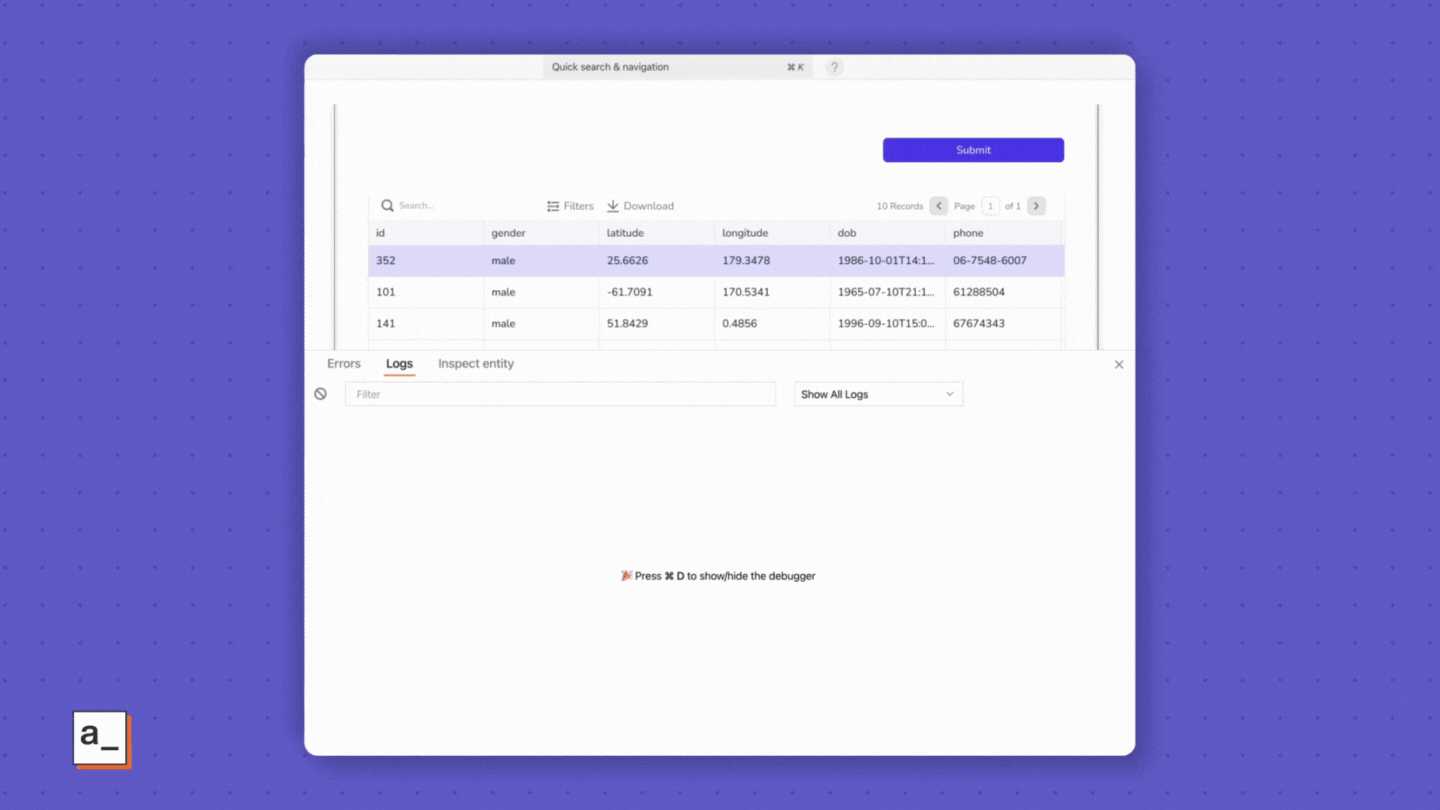
Task: Click the id column header
Action: (426, 233)
